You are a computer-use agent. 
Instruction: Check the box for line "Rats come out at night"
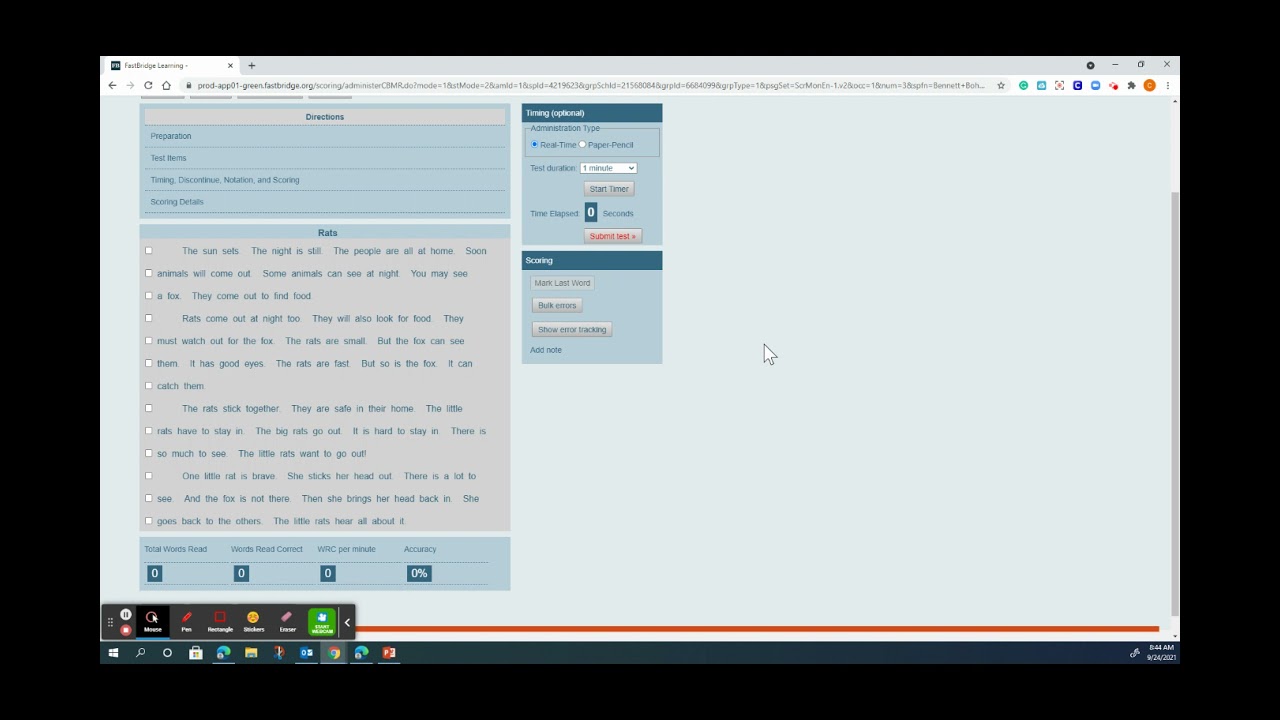point(149,318)
